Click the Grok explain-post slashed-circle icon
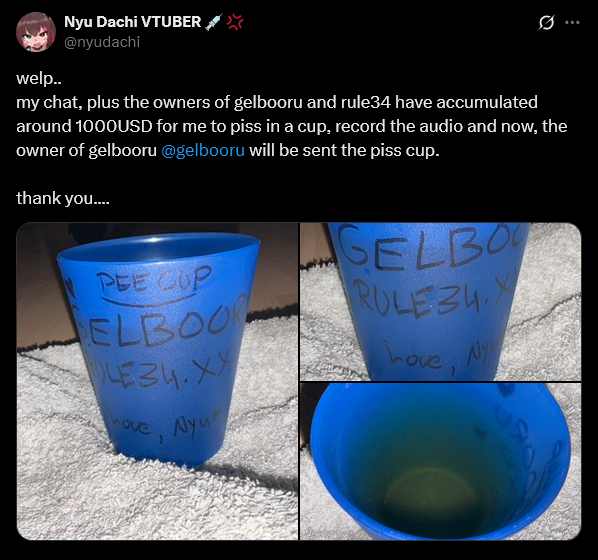The height and width of the screenshot is (560, 598). coord(546,23)
